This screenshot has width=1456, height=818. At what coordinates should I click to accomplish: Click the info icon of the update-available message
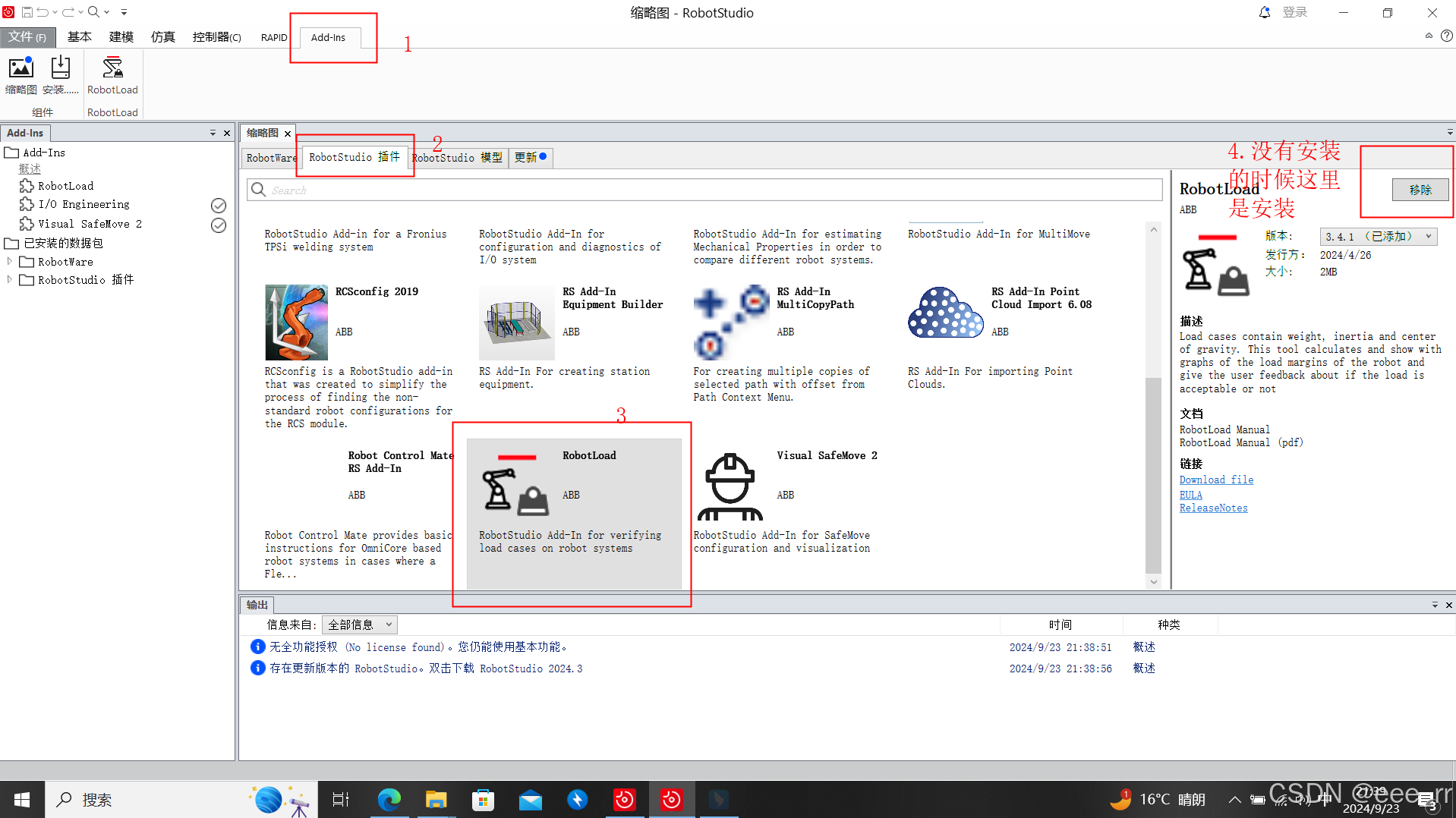pos(257,668)
